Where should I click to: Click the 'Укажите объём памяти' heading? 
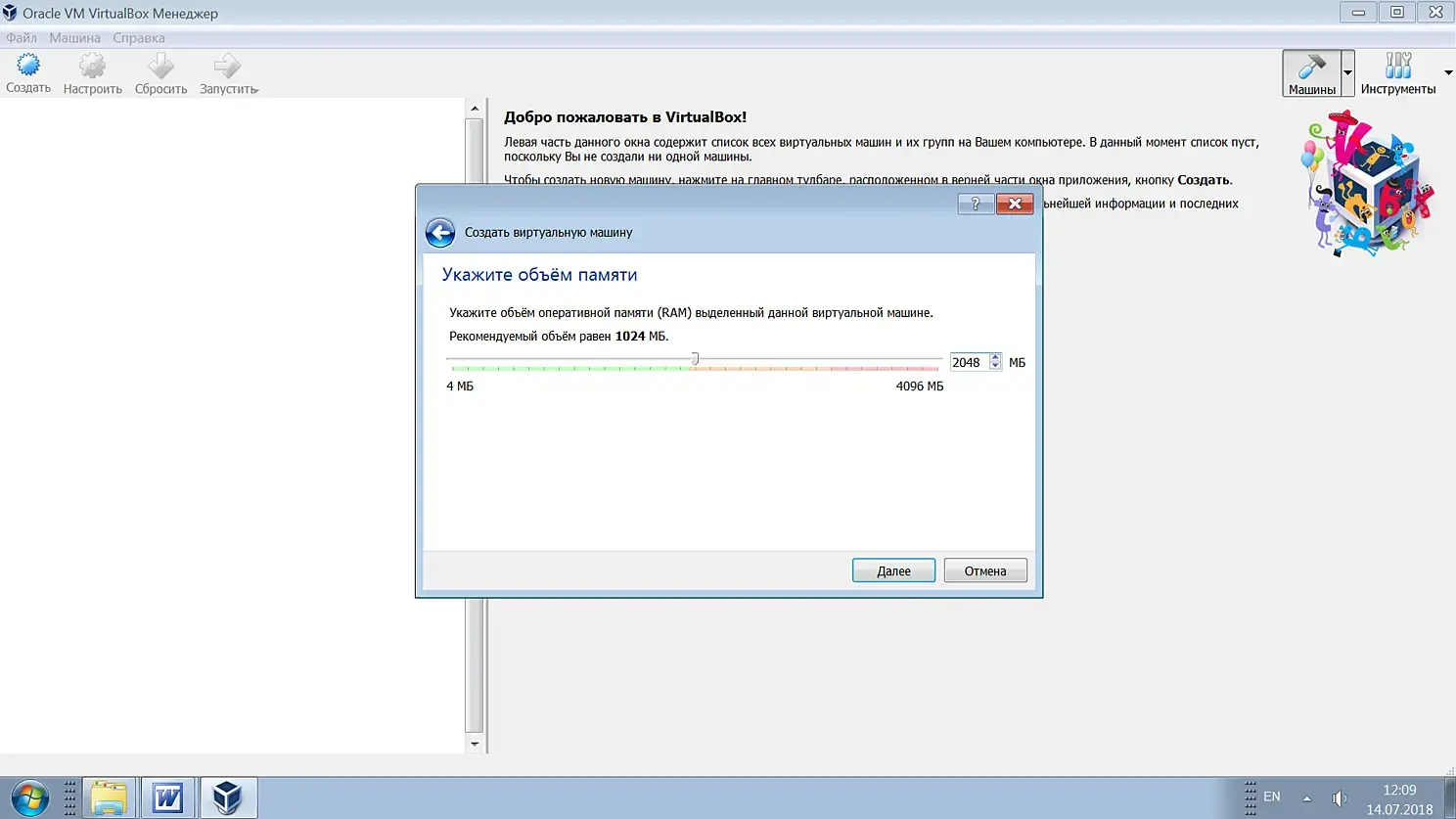click(539, 275)
